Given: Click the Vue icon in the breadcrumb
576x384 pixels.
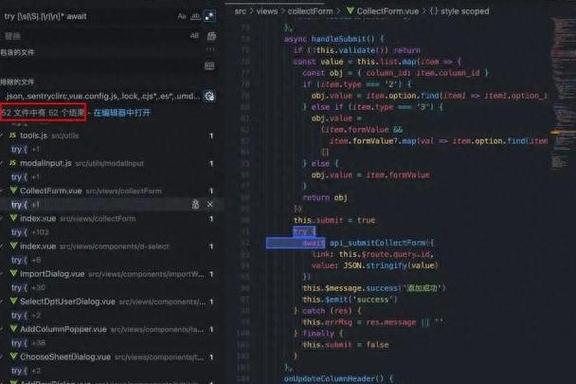Looking at the screenshot, I should [x=350, y=11].
